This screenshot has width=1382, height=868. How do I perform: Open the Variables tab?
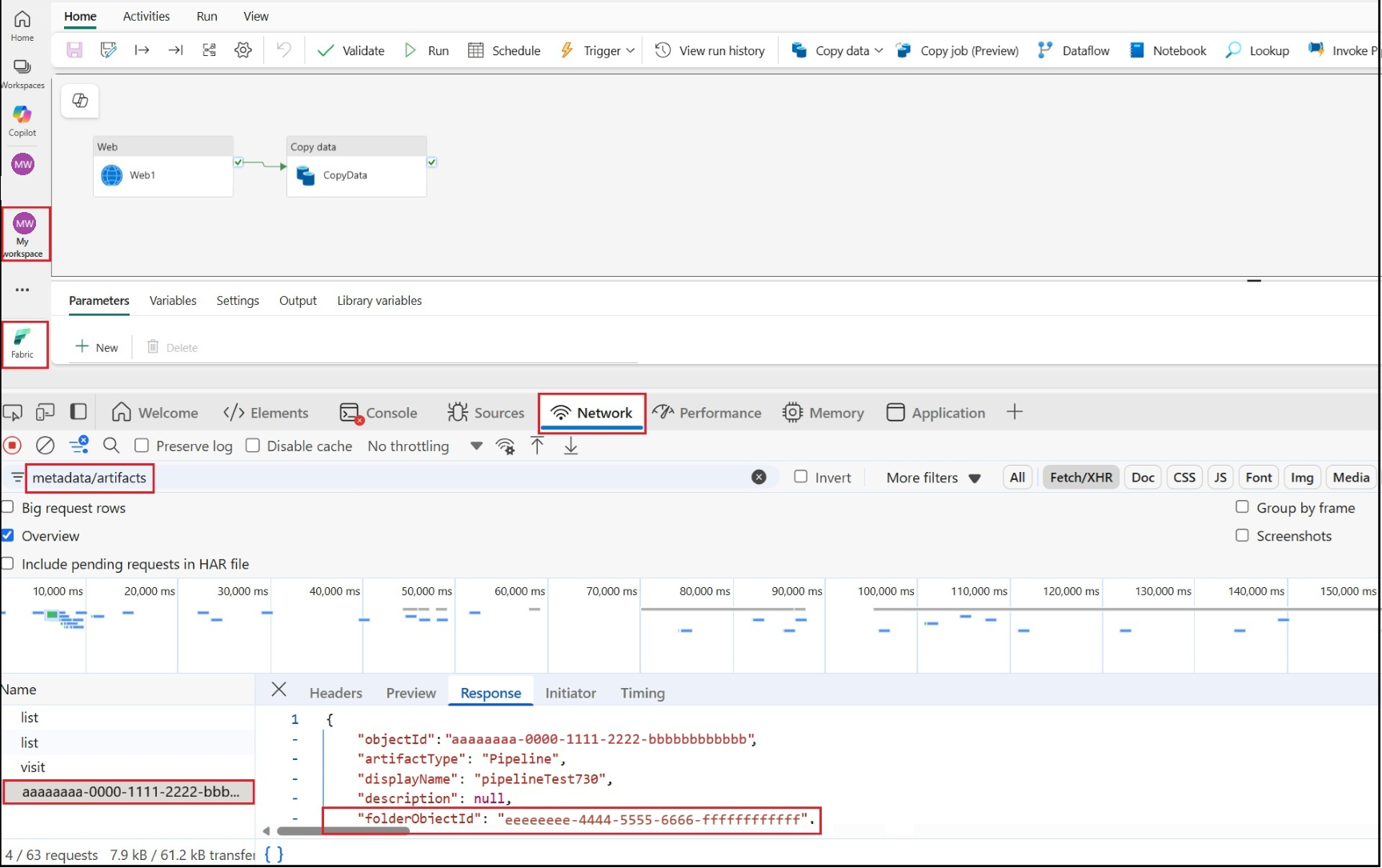click(x=173, y=301)
